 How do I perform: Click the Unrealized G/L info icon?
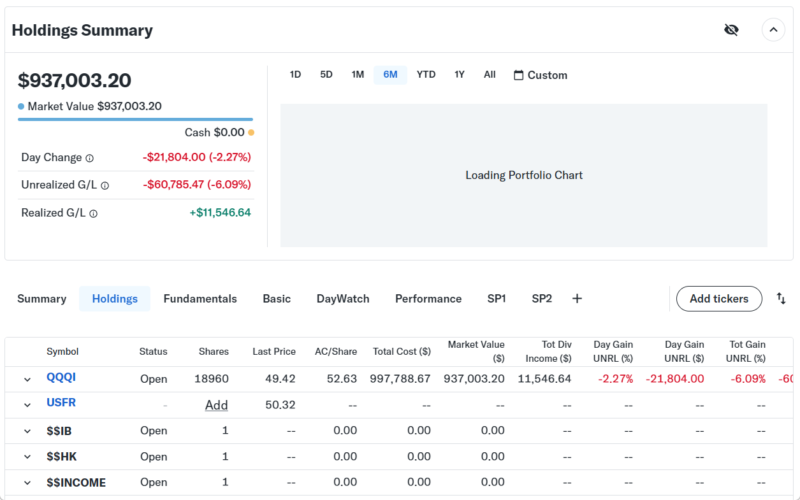point(105,185)
